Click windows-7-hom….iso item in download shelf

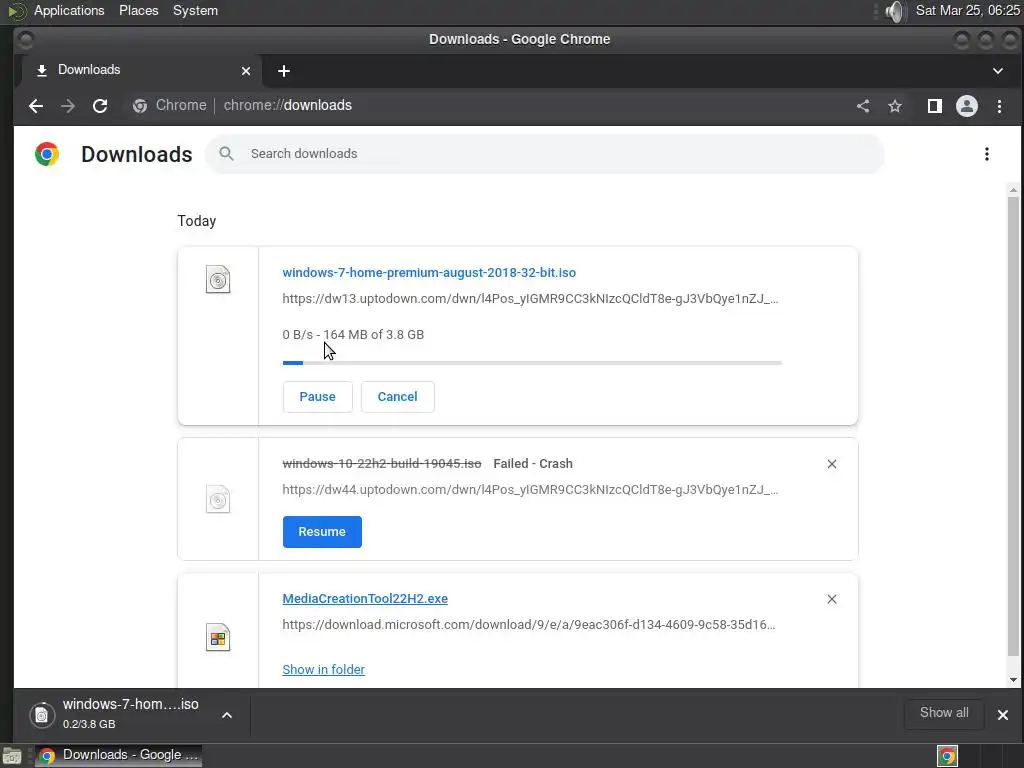(x=131, y=715)
